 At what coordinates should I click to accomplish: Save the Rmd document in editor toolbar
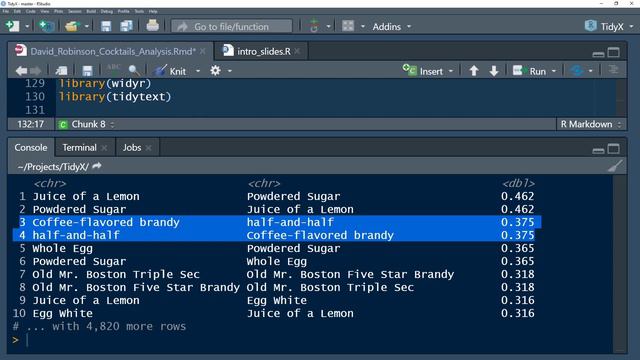pos(87,71)
